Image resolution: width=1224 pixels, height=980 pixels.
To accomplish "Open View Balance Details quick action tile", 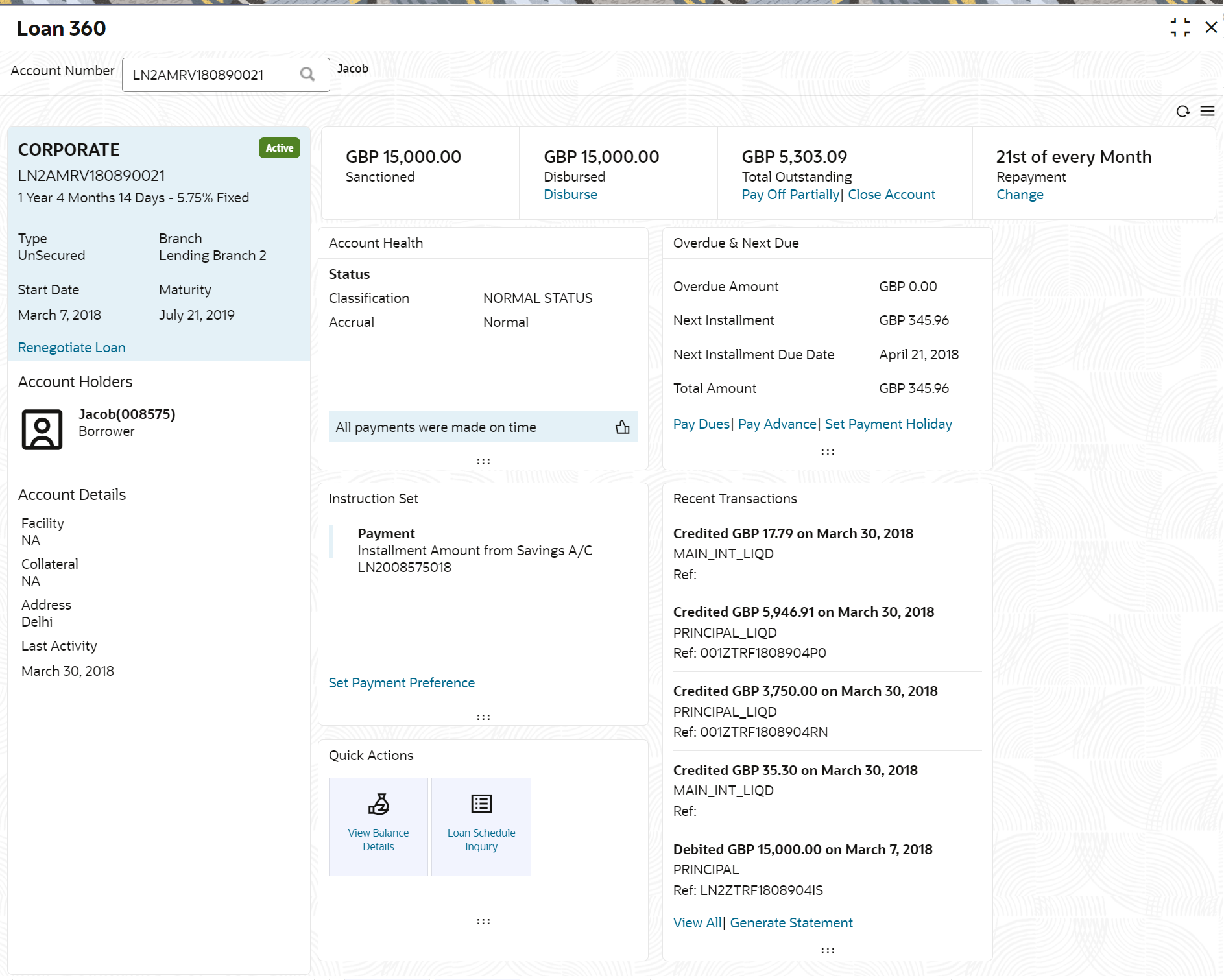I will tap(378, 827).
